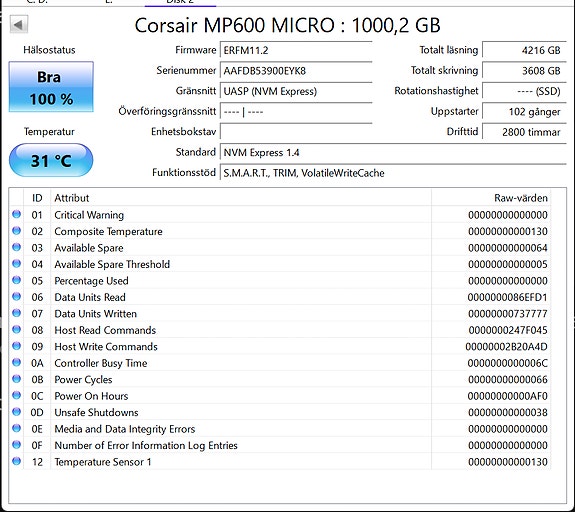
Task: Click status dot for Host Read Commands
Action: (17, 329)
